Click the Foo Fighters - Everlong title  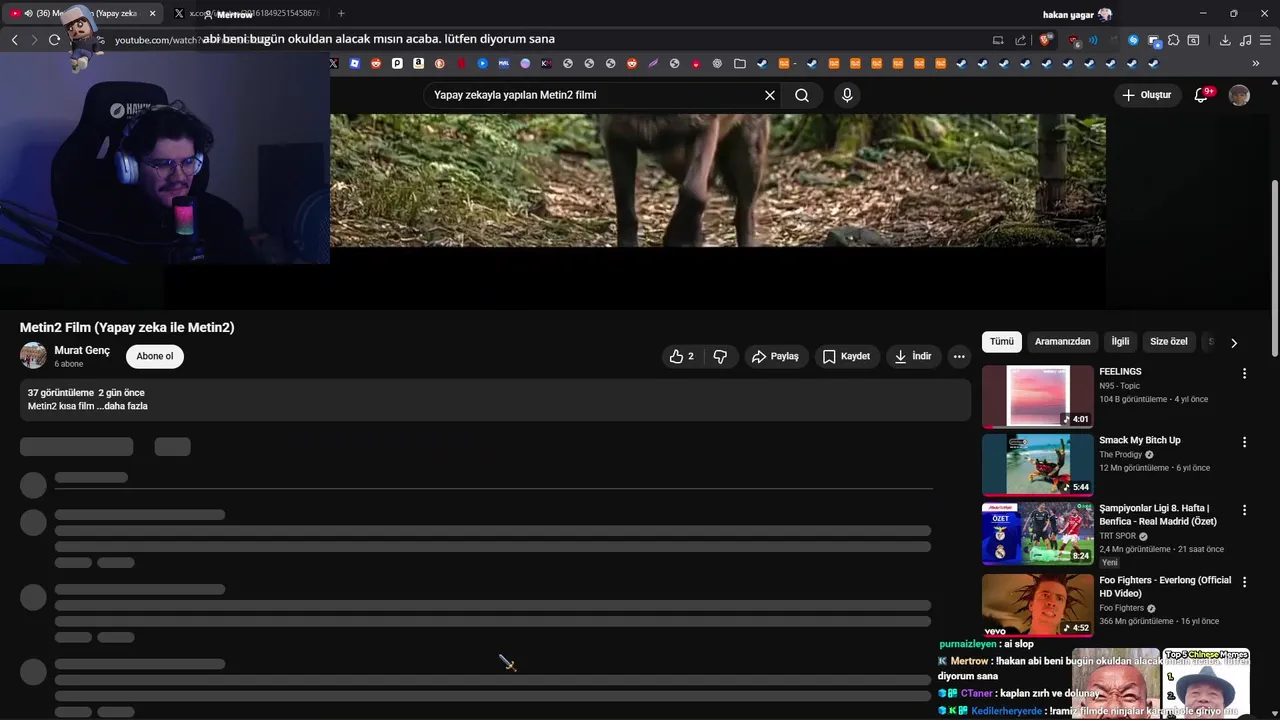[1165, 587]
